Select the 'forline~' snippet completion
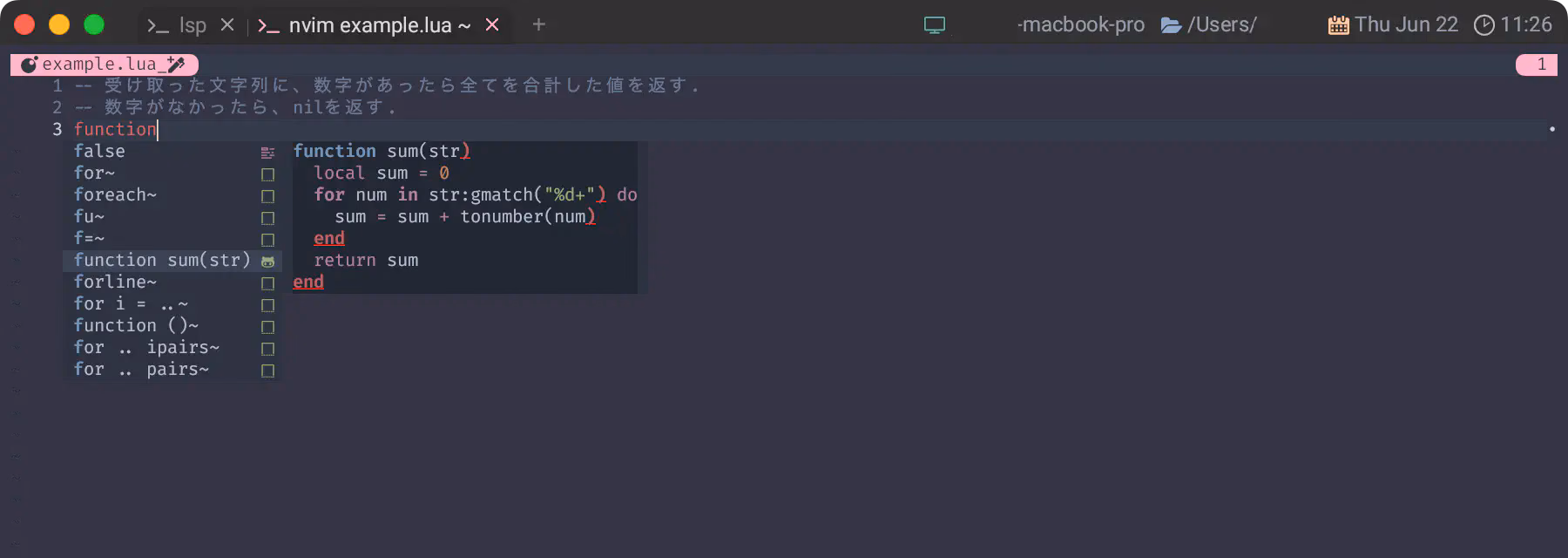The width and height of the screenshot is (1568, 558). [172, 282]
